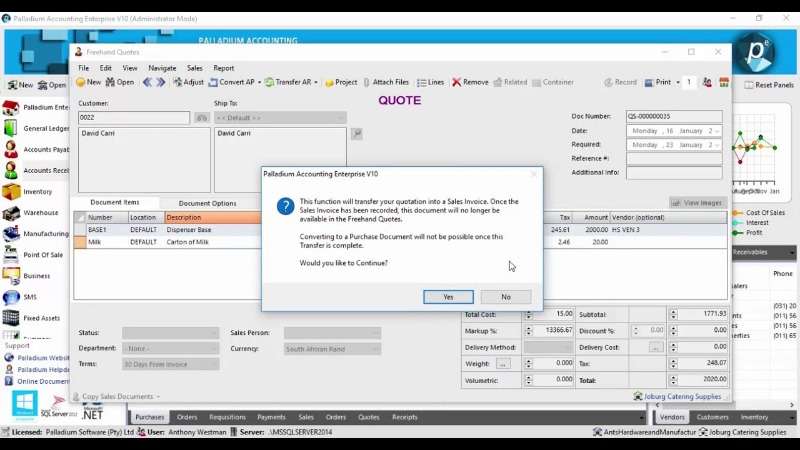Open the Navigate menu
The height and width of the screenshot is (450, 800).
(162, 68)
